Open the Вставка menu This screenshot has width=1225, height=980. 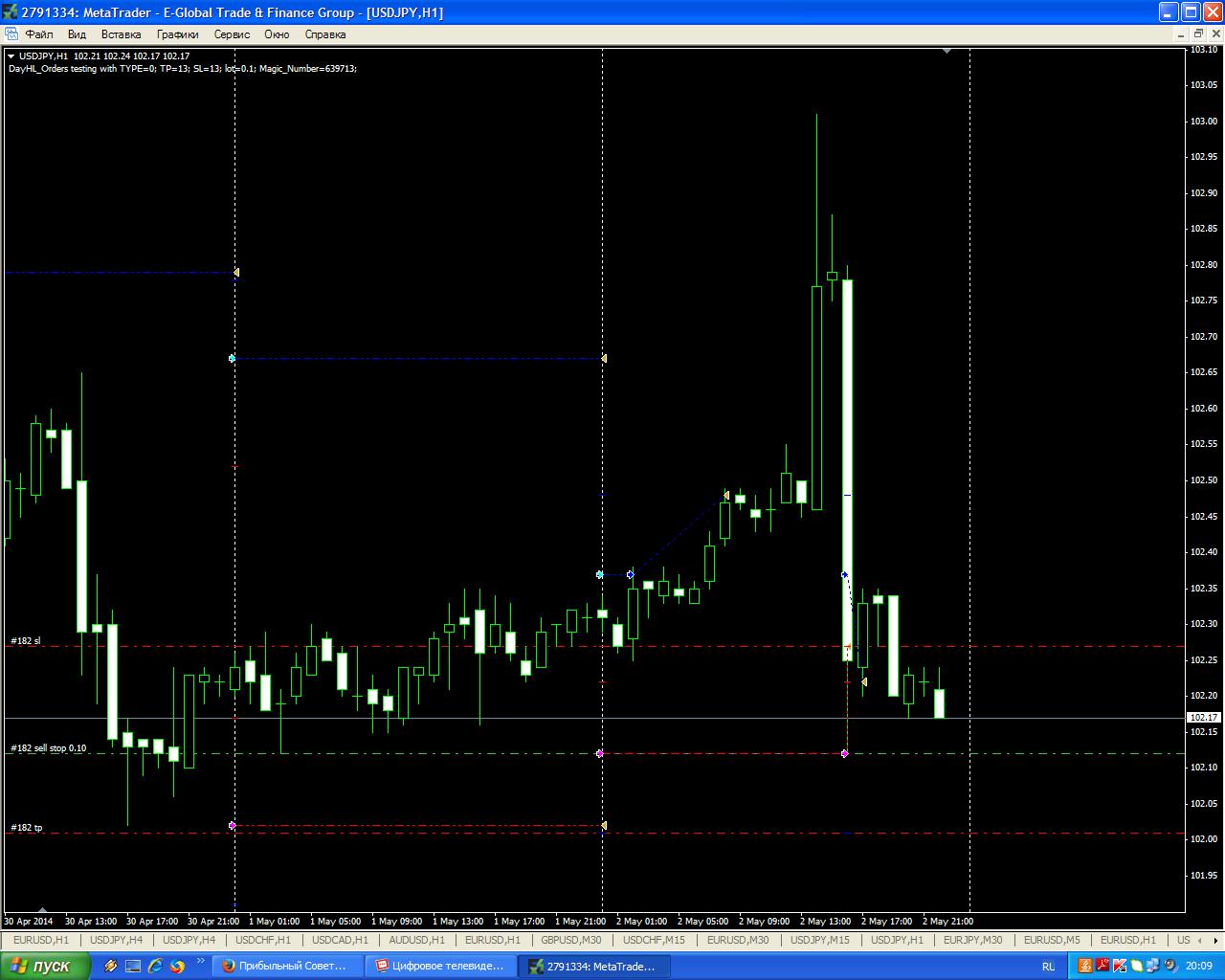(121, 34)
